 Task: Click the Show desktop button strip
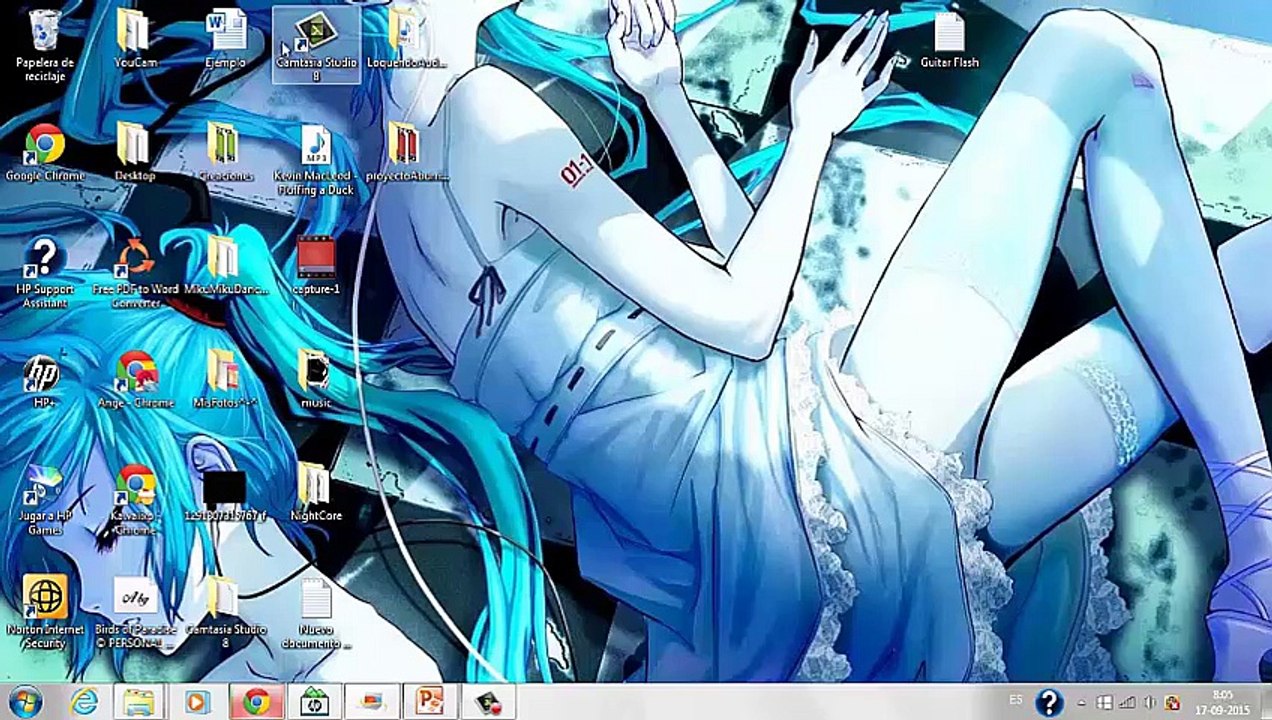click(1265, 702)
